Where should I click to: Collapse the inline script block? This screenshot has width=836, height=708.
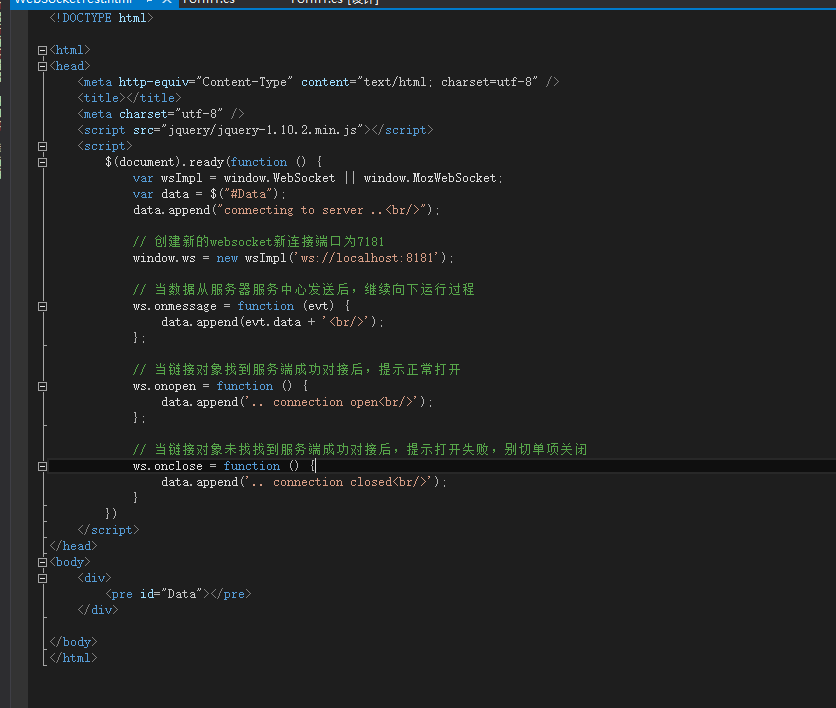tap(41, 146)
